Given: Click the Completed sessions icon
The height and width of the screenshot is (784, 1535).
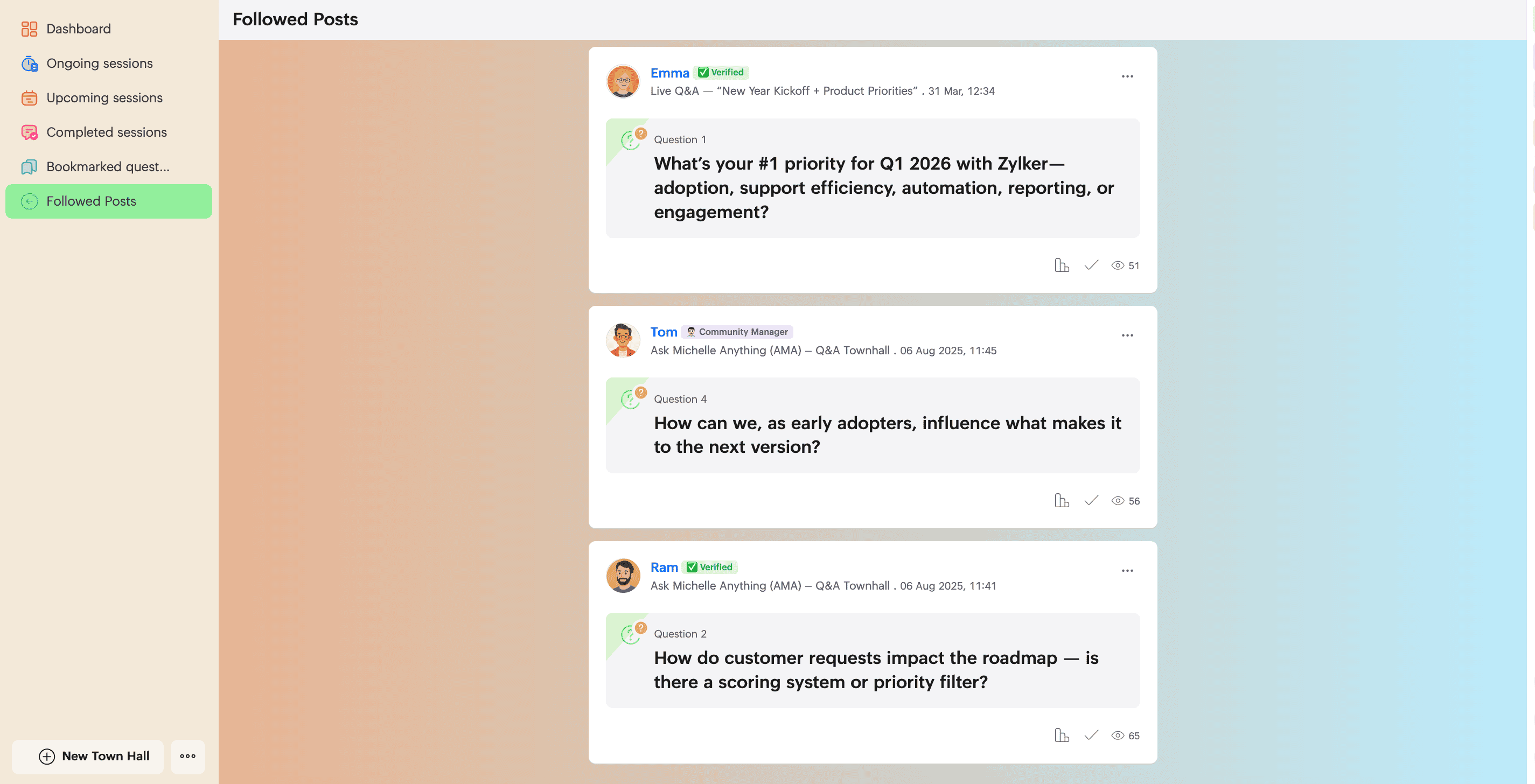Looking at the screenshot, I should click(29, 132).
